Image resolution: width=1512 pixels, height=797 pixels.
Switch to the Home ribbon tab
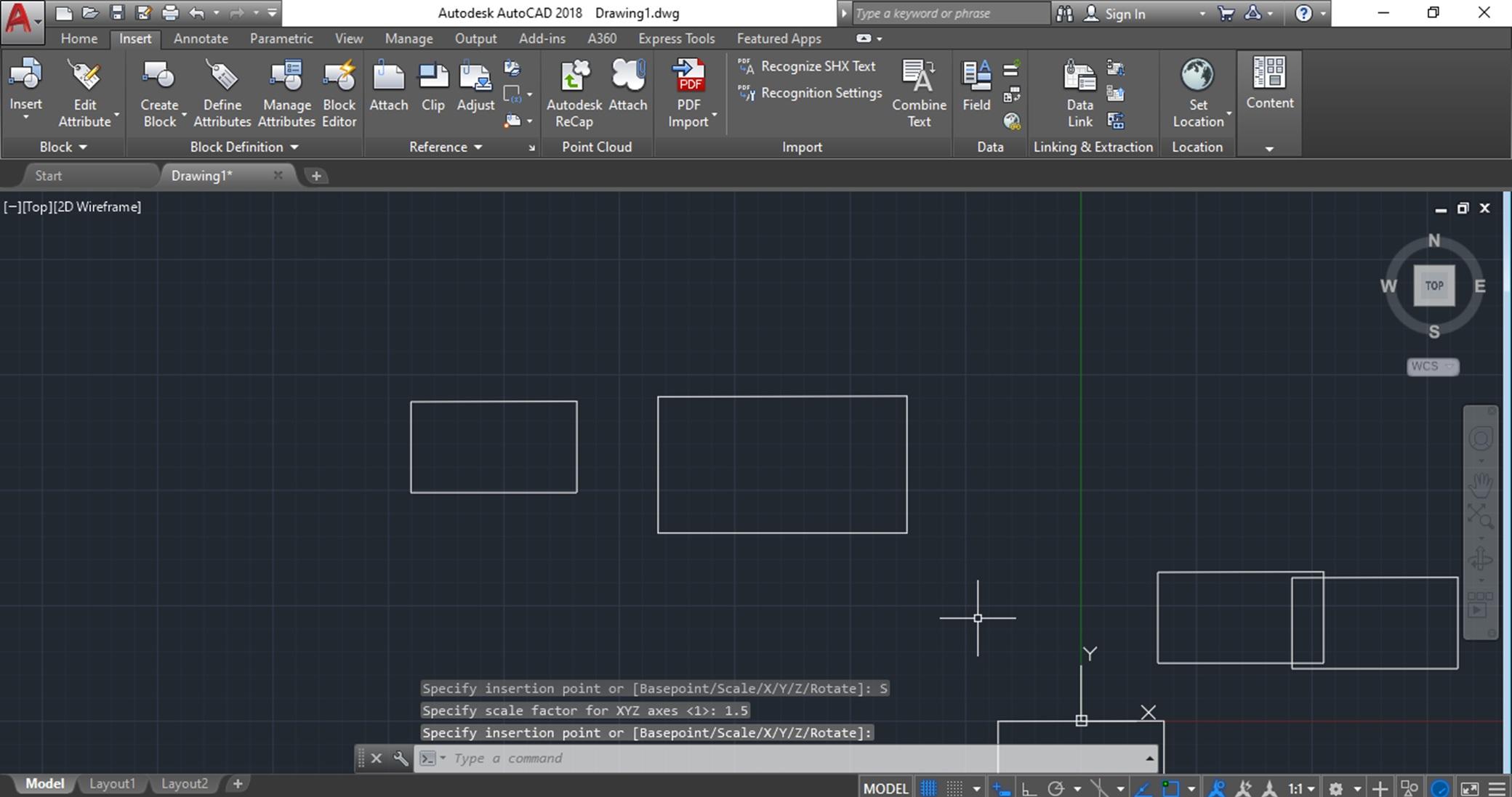click(79, 39)
